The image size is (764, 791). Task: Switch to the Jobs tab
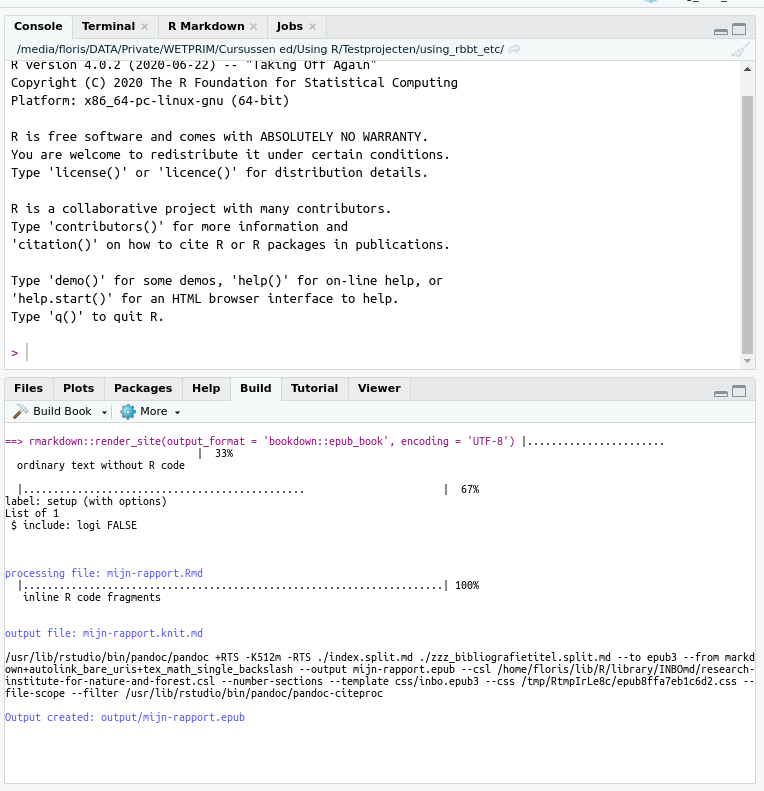click(289, 26)
